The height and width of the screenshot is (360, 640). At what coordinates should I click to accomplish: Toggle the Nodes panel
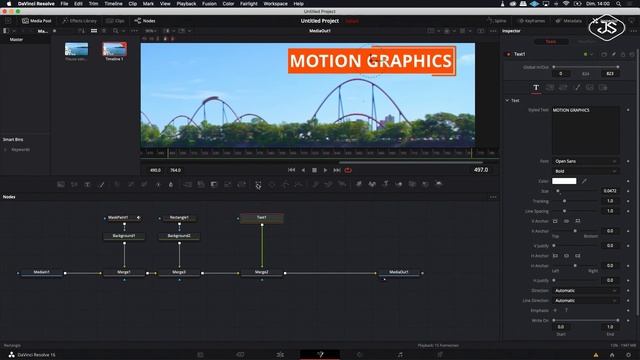click(144, 21)
